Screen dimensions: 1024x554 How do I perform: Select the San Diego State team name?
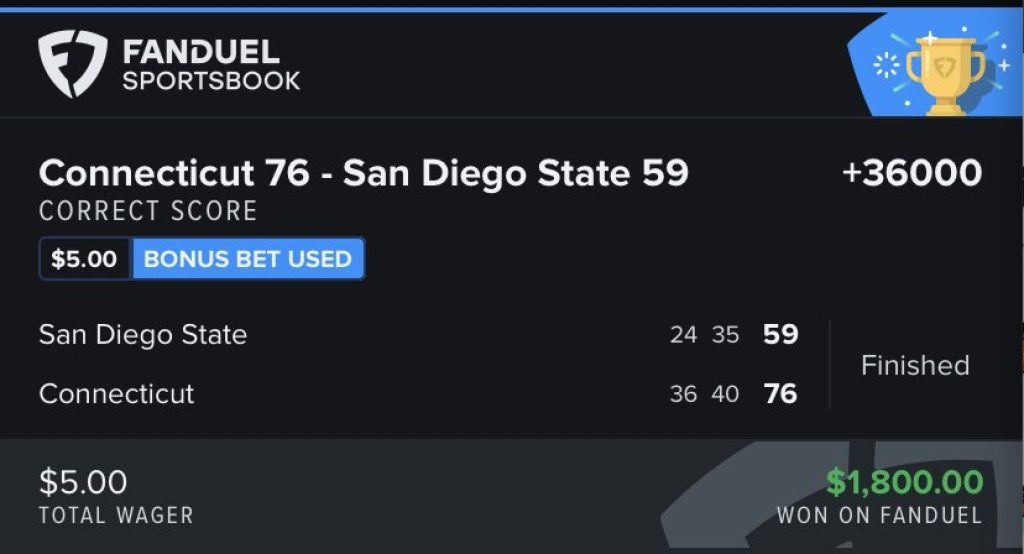[x=143, y=334]
